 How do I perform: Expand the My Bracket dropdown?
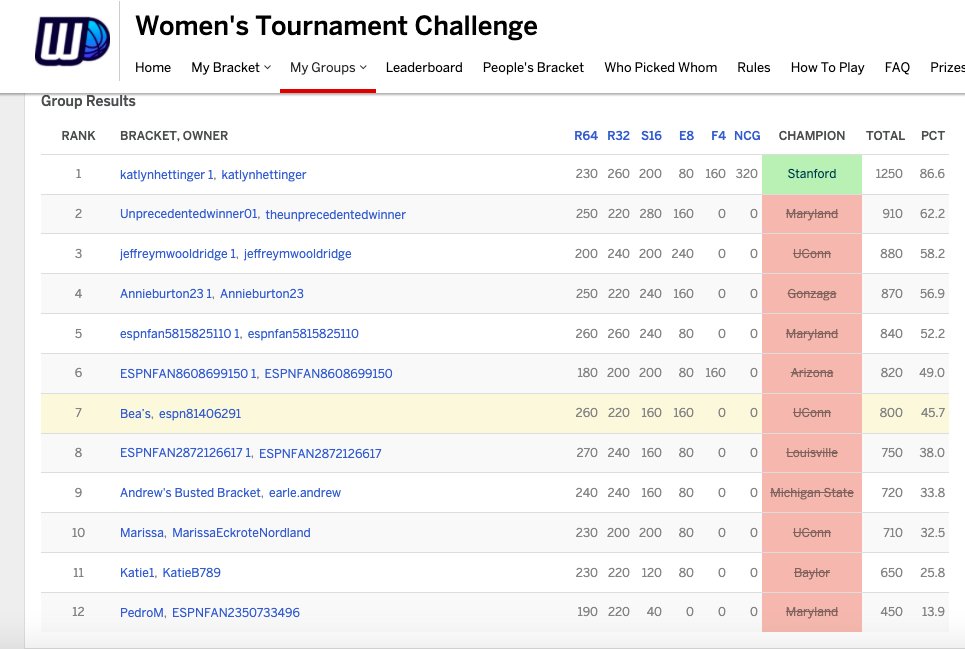tap(231, 68)
